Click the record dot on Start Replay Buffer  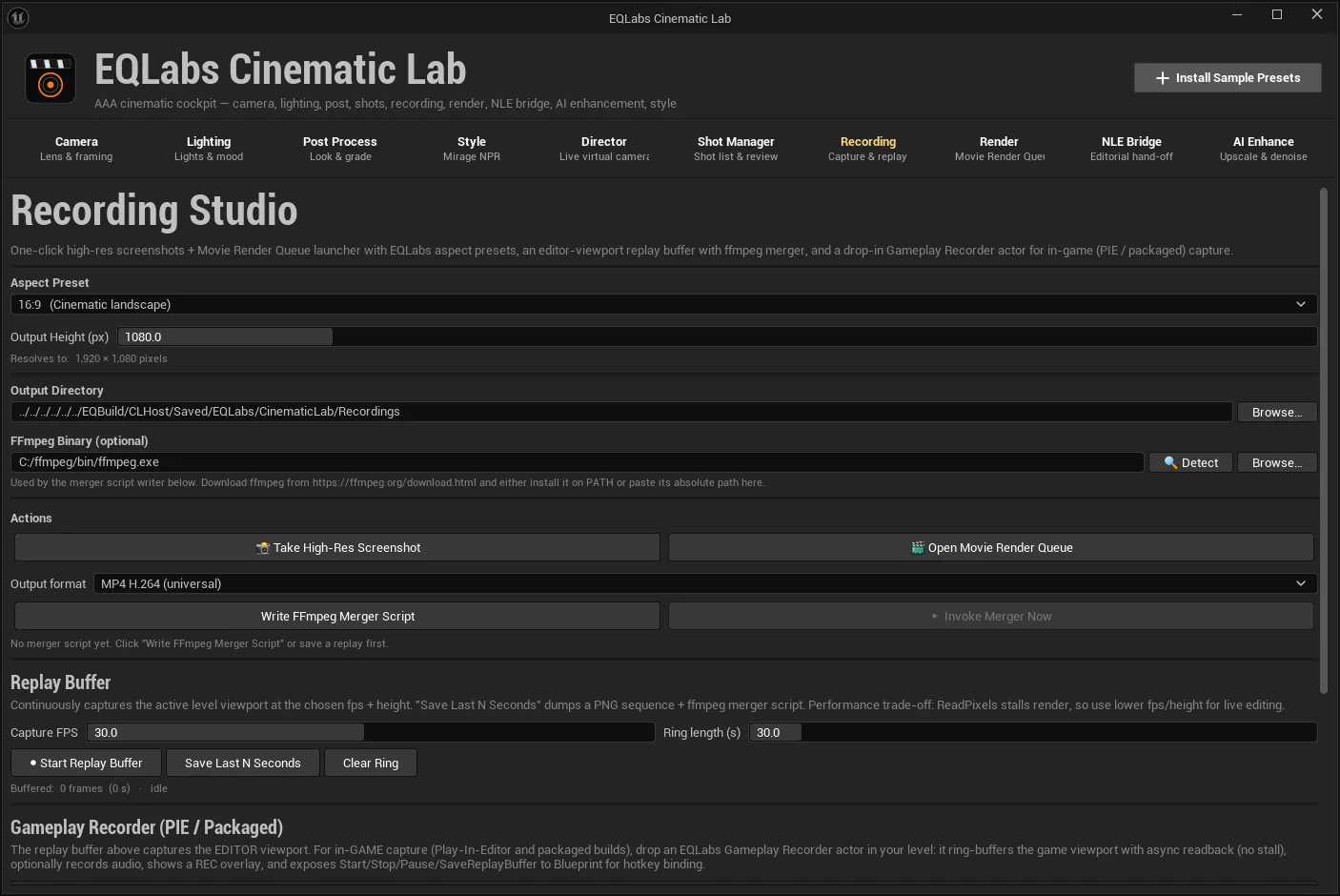[x=33, y=764]
